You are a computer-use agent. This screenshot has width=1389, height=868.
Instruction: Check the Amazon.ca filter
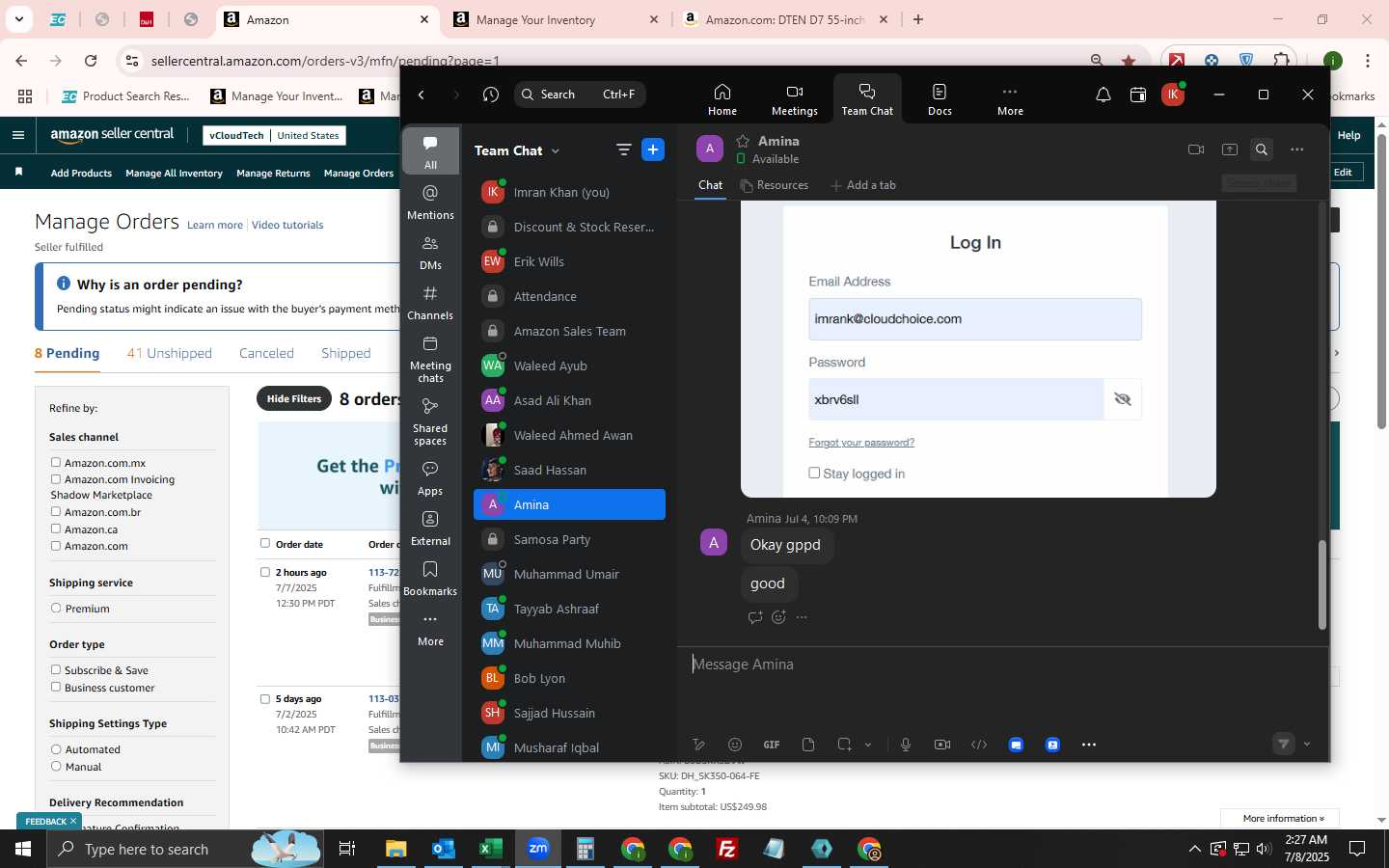(x=56, y=529)
